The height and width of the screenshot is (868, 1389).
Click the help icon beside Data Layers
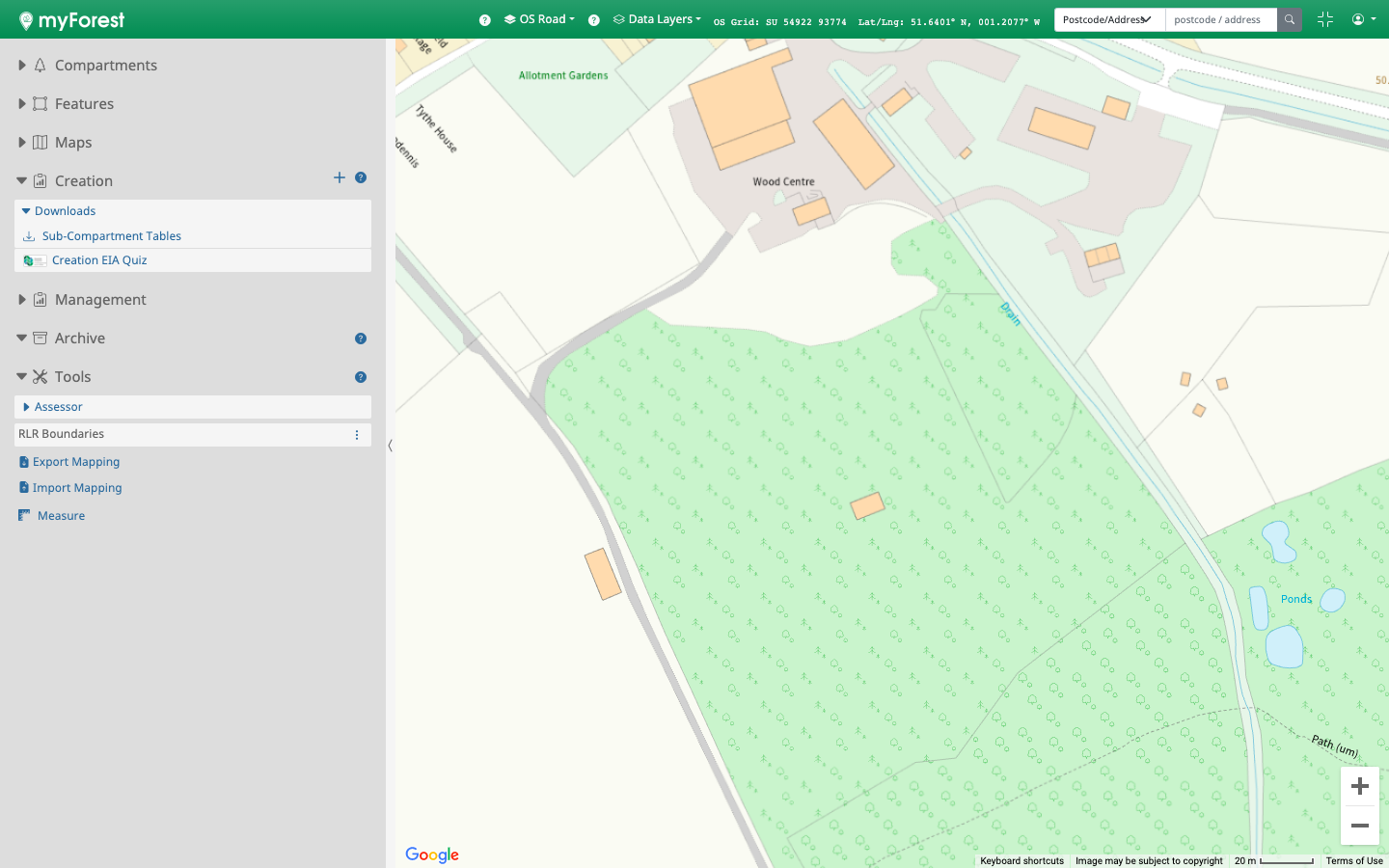click(594, 20)
